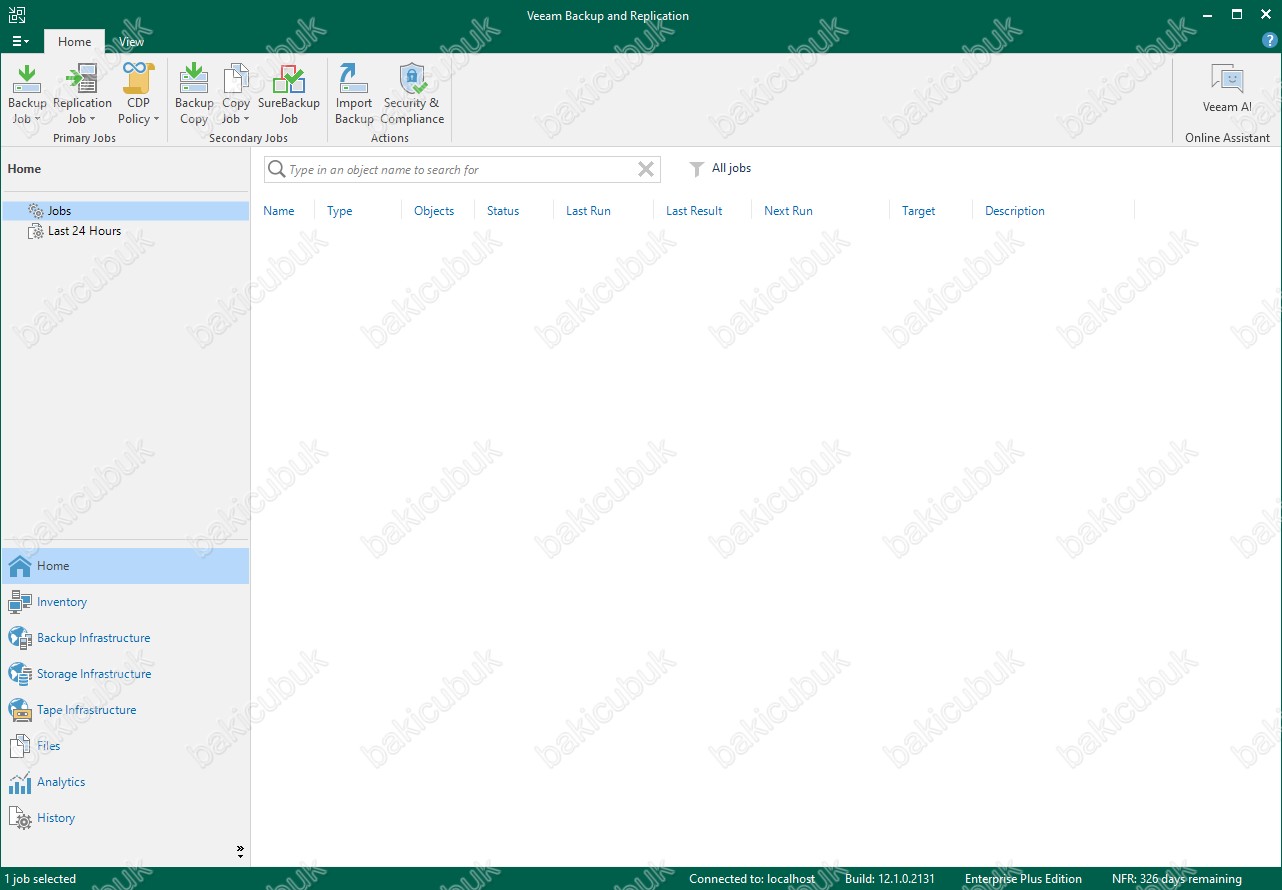1282x890 pixels.
Task: Sort by the Last Run column
Action: tap(588, 211)
